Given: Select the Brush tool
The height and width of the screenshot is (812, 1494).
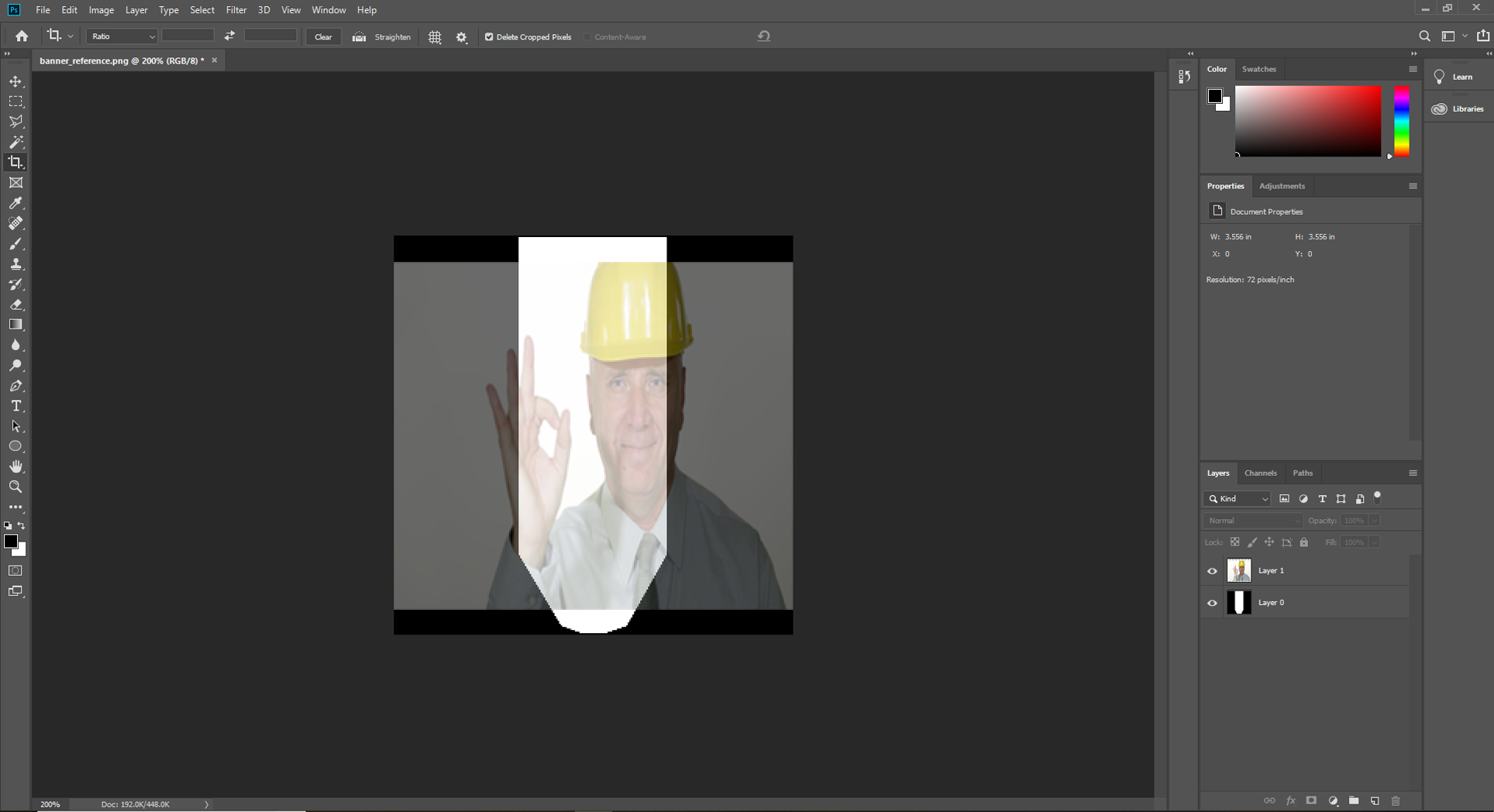Looking at the screenshot, I should [x=15, y=244].
